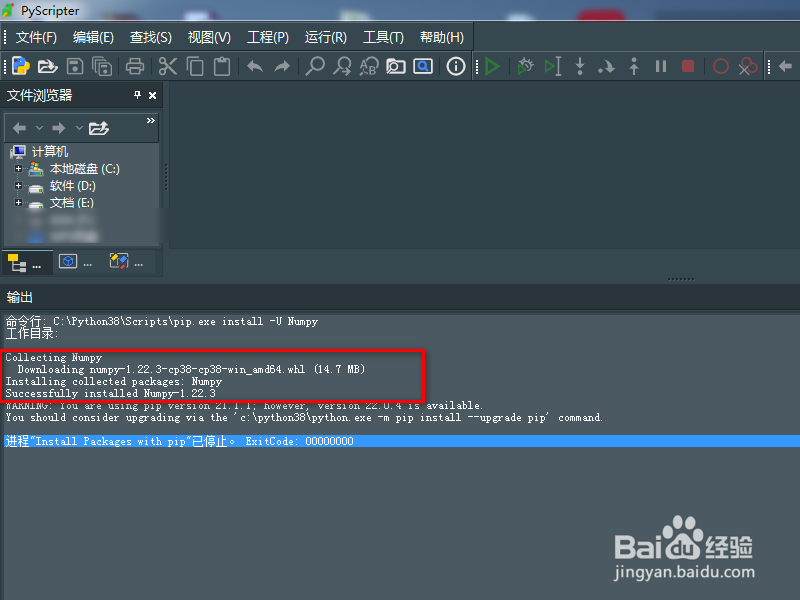Close the 文件浏览器 panel
This screenshot has height=600, width=800.
click(x=152, y=95)
